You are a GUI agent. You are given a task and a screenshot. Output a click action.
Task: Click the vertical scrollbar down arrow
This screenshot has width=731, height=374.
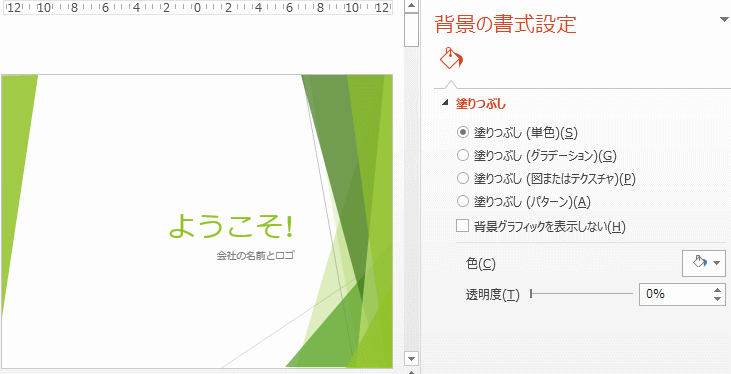click(x=411, y=359)
